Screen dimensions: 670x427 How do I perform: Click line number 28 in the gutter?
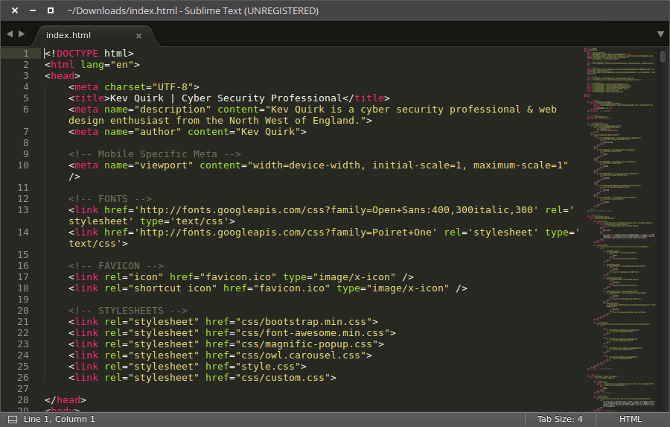23,400
